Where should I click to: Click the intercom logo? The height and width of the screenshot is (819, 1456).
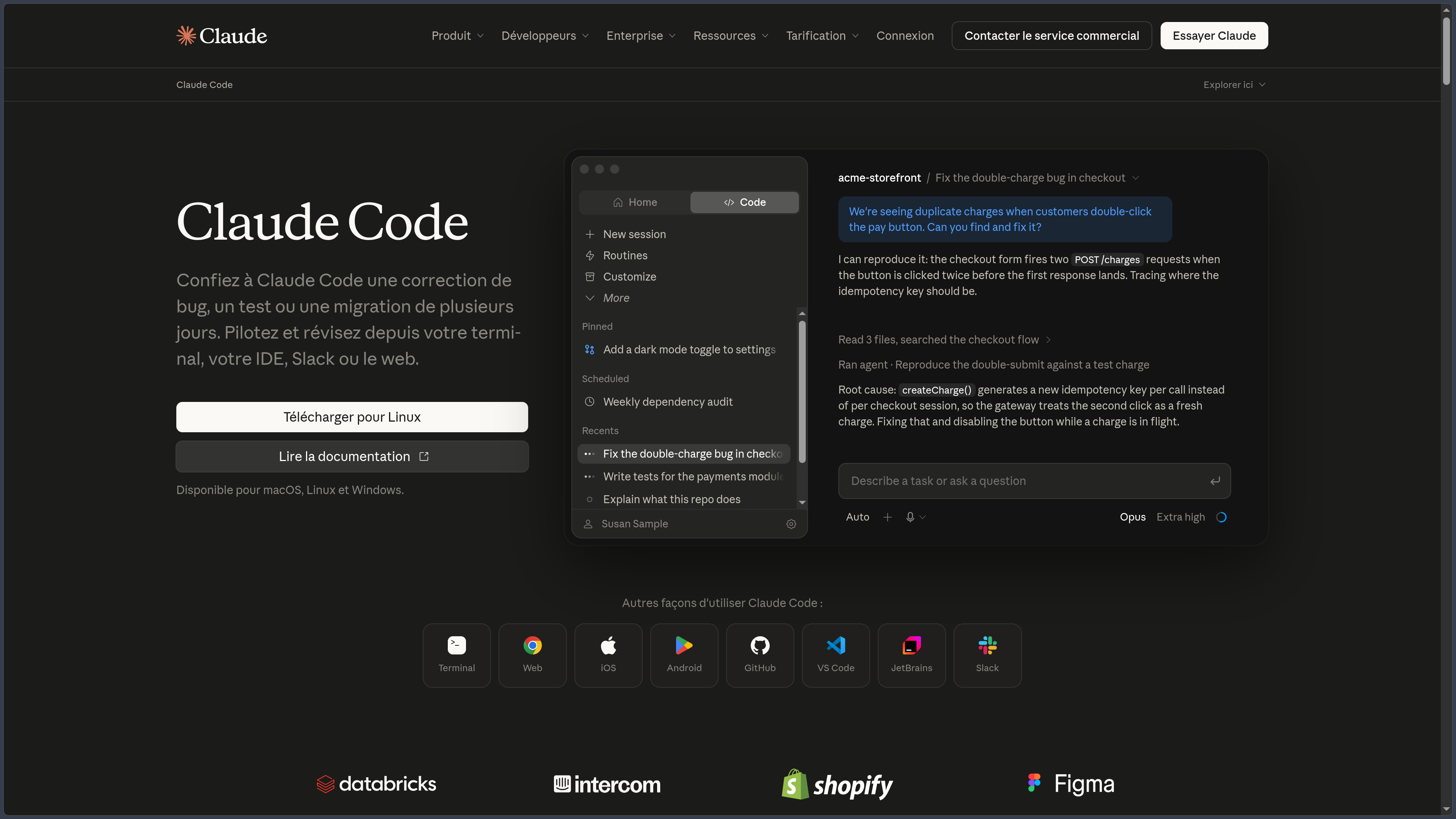coord(607,784)
